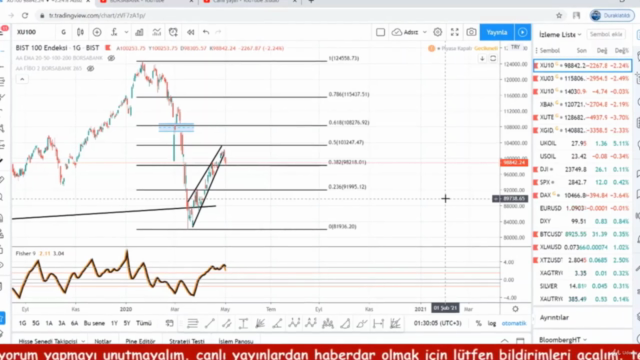The width and height of the screenshot is (640, 360).
Task: Open indicator templates icon
Action: [x=157, y=32]
